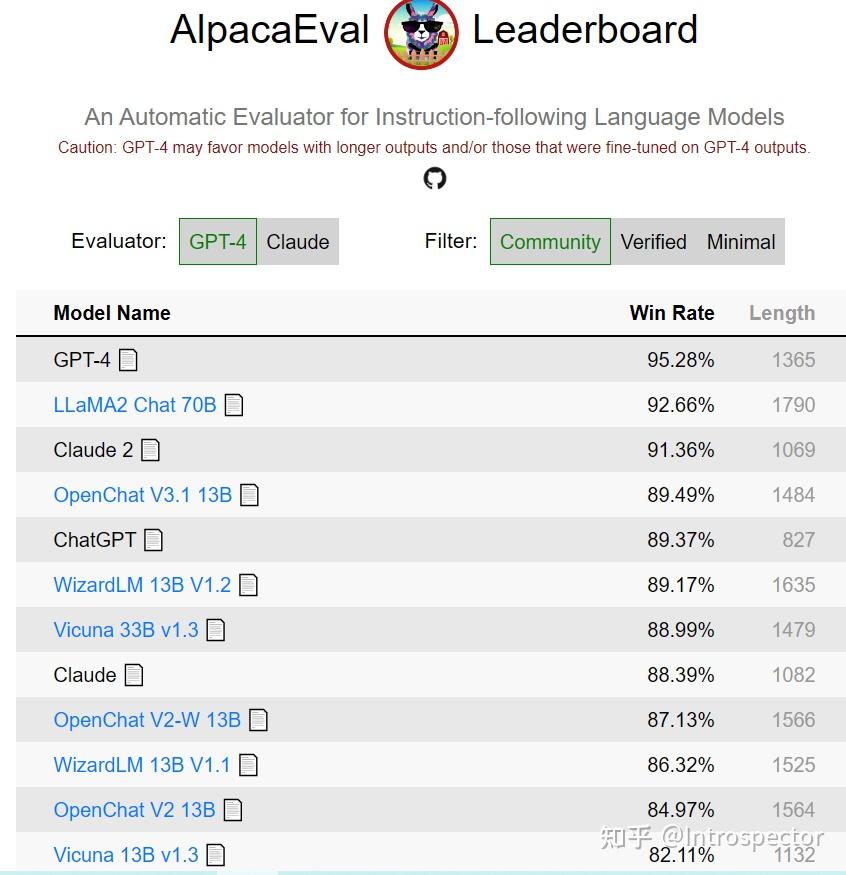
Task: Open document icon beside WizardLM 13B V1.1
Action: [x=248, y=765]
